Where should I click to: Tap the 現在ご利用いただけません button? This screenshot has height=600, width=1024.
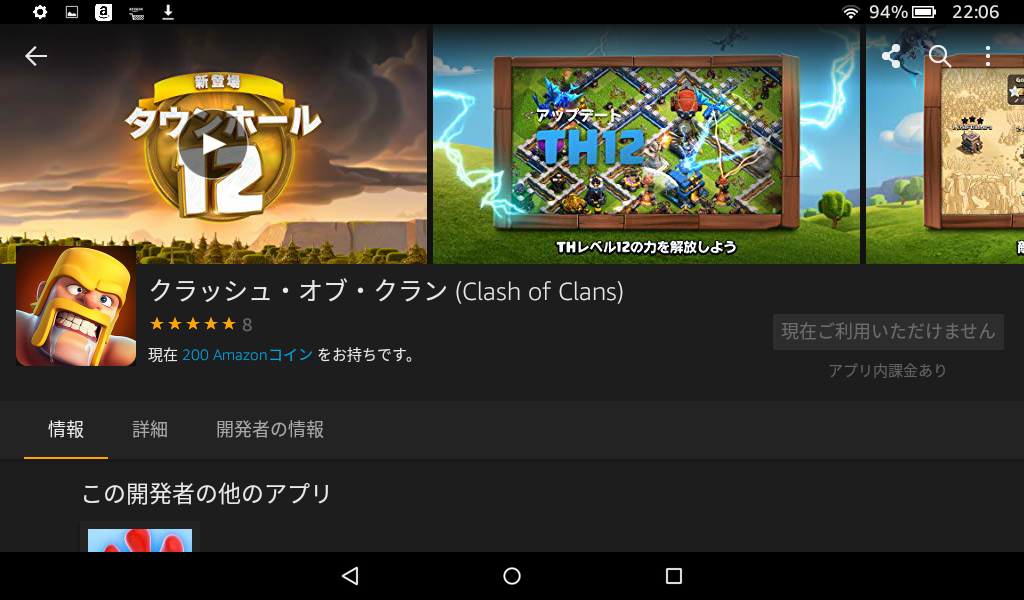(888, 332)
